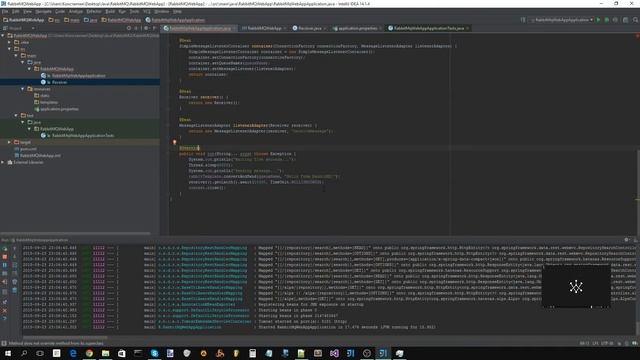
Task: Click the Run console horizontal scrollbar
Action: (65, 338)
